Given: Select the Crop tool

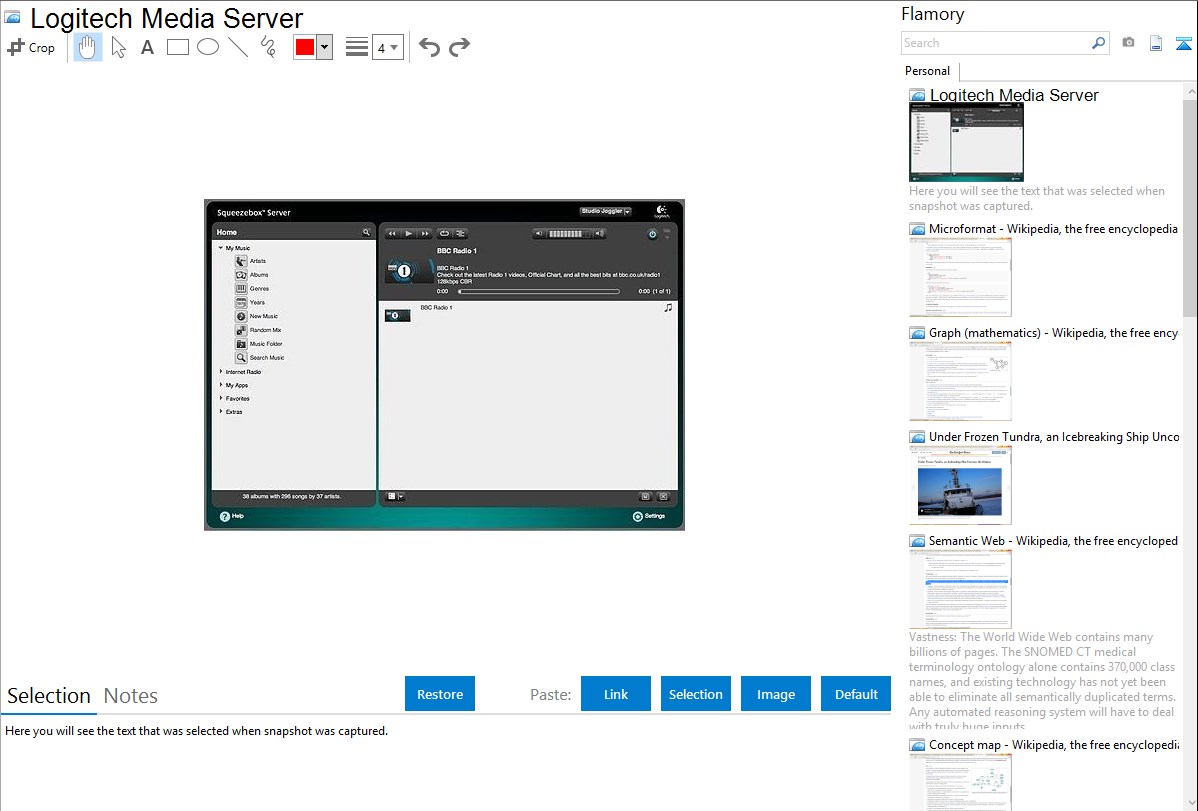Looking at the screenshot, I should [31, 47].
